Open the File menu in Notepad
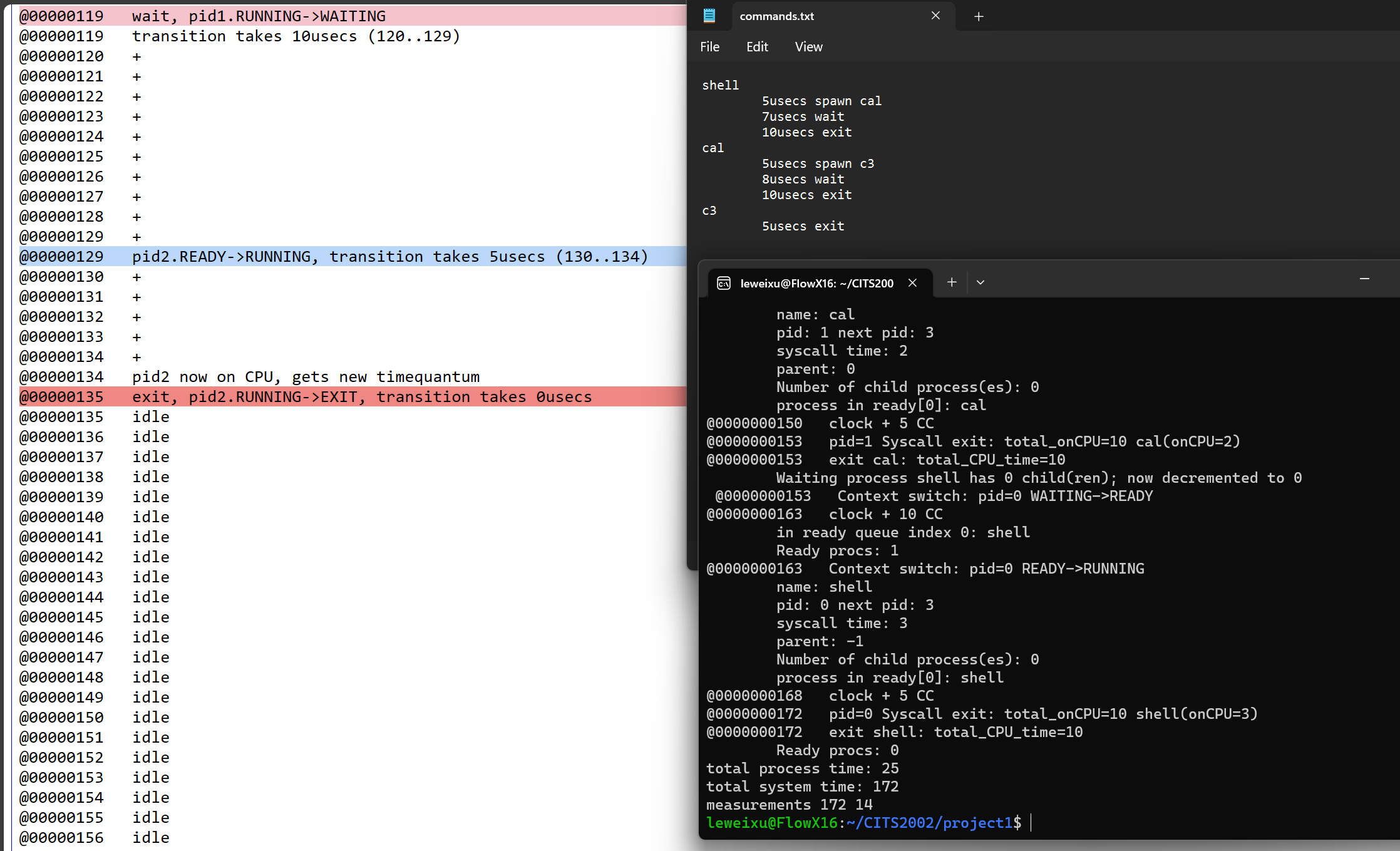The image size is (1400, 851). click(x=709, y=47)
